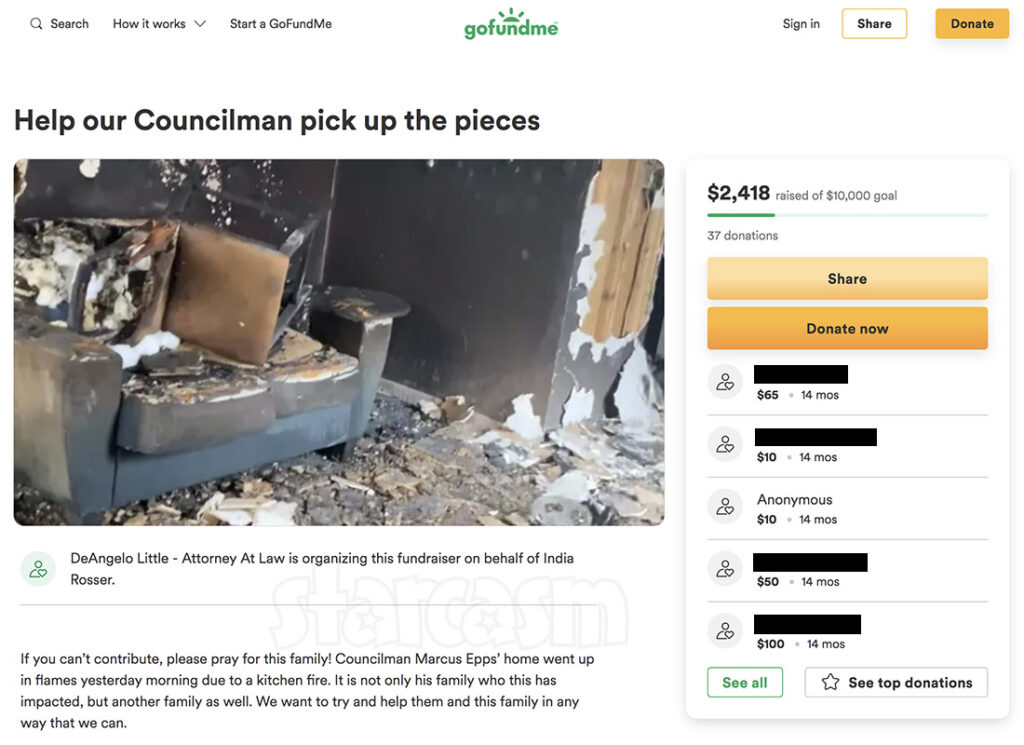Image resolution: width=1024 pixels, height=745 pixels.
Task: Click the Anonymous donor avatar icon
Action: [725, 506]
